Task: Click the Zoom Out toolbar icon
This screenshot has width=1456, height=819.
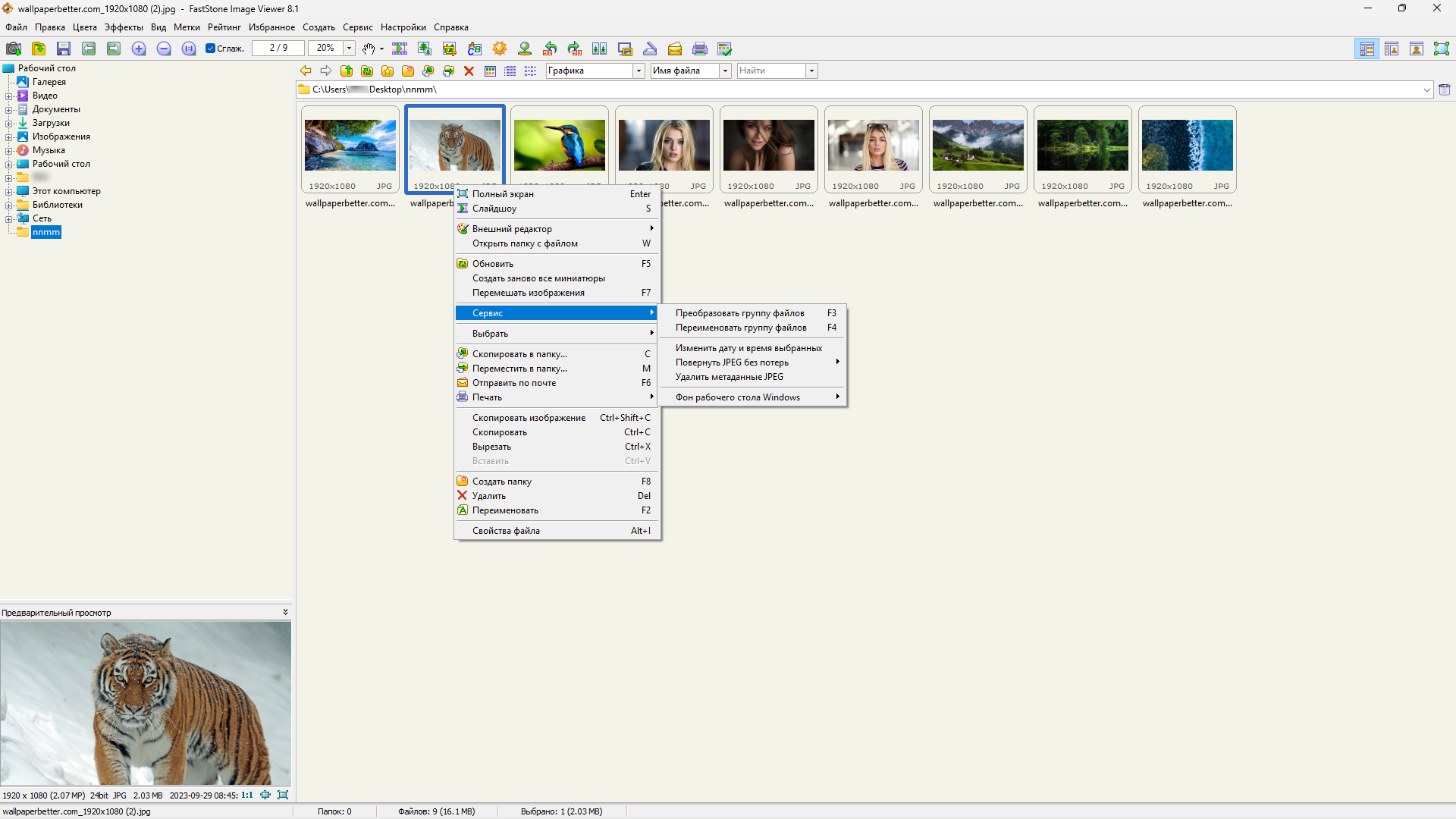Action: point(164,49)
